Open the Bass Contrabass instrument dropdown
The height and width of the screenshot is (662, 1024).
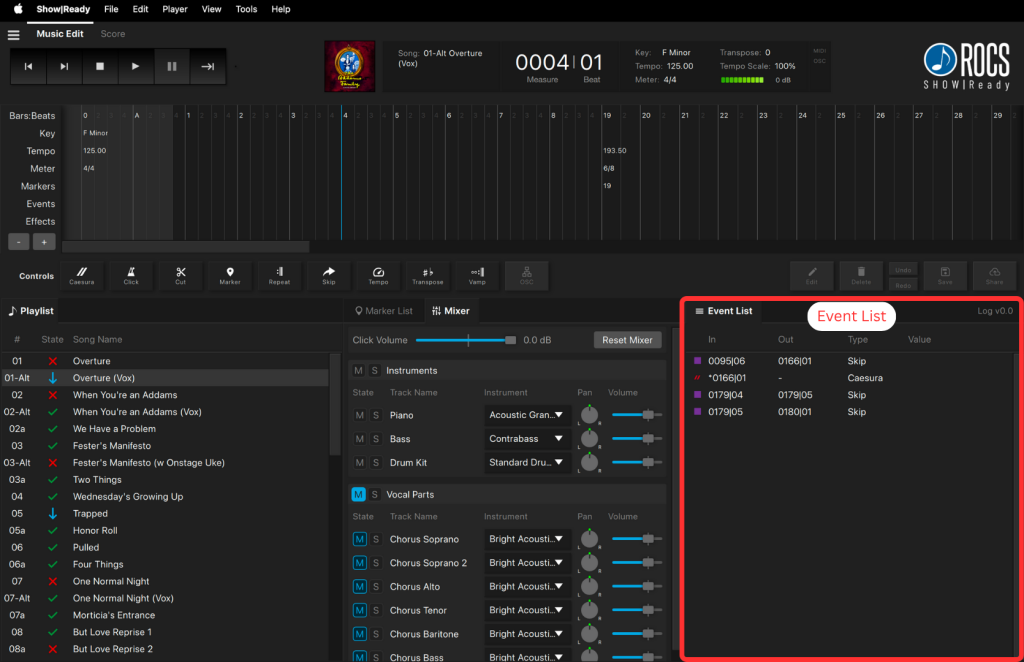click(527, 439)
